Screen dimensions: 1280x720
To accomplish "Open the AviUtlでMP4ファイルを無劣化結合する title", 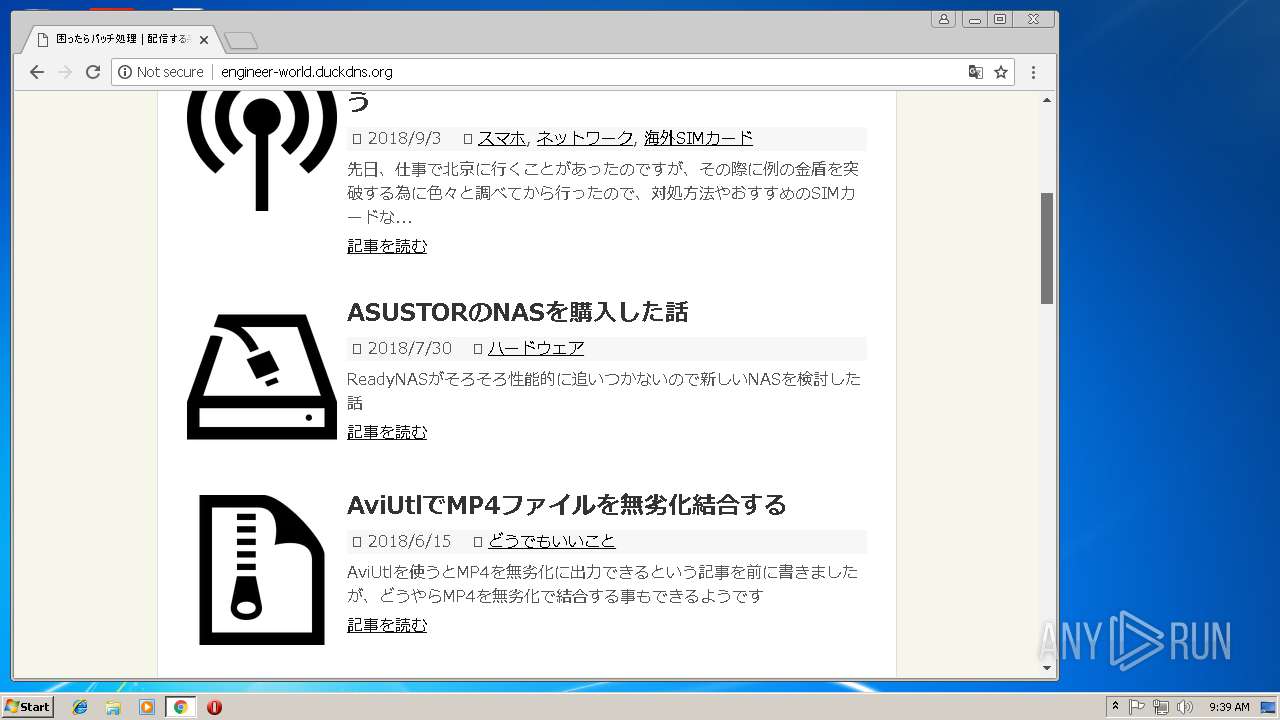I will click(x=566, y=504).
